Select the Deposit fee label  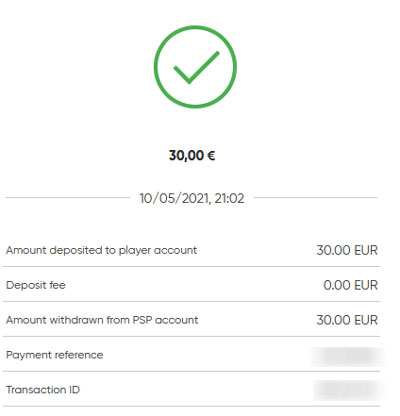pyautogui.click(x=36, y=285)
